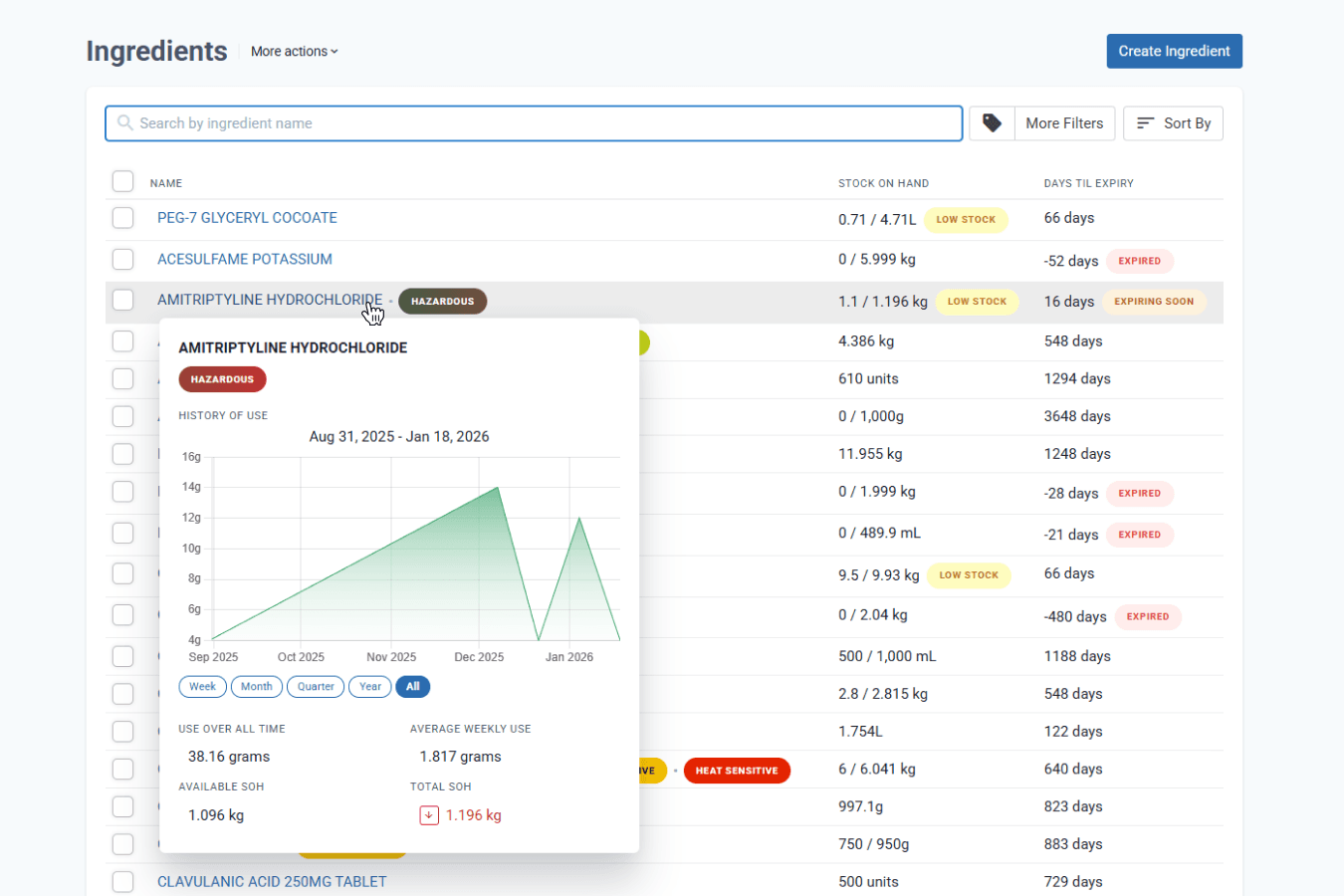1344x896 pixels.
Task: Check the AMITRIPTYLINE HYDROCHLORIDE row checkbox
Action: pyautogui.click(x=122, y=300)
